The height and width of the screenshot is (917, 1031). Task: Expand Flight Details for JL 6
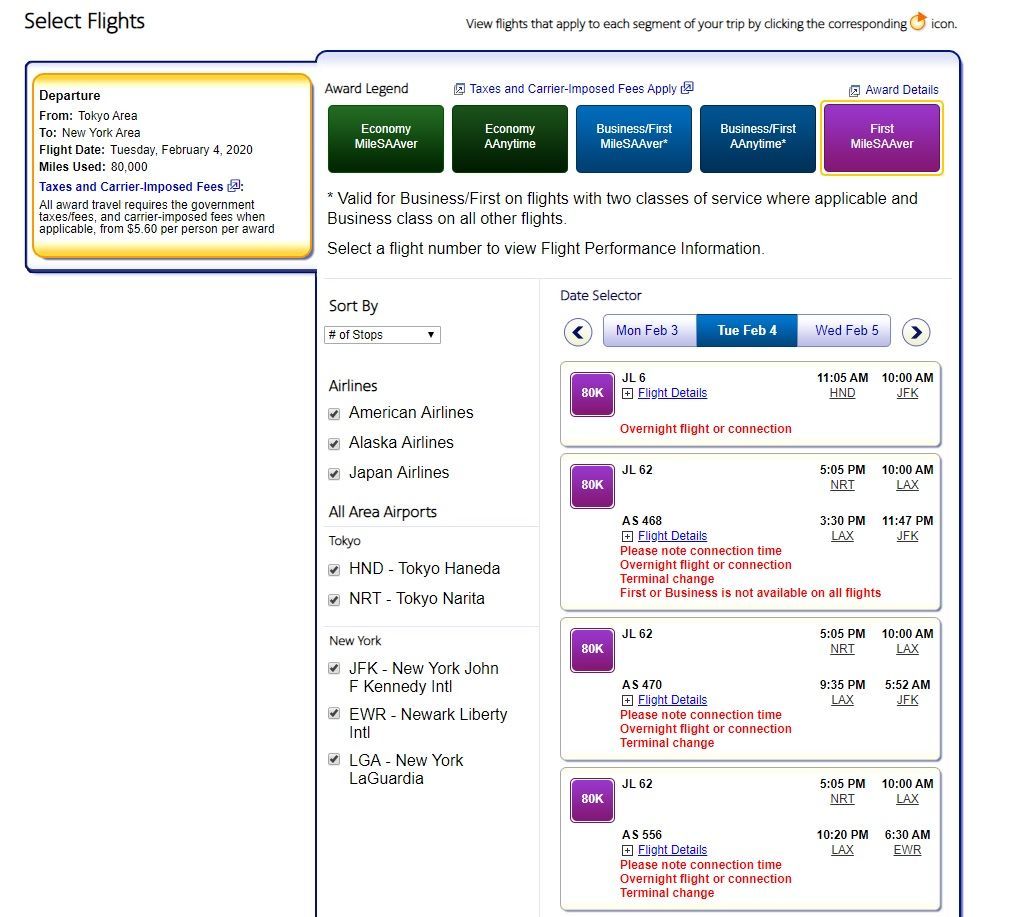pos(672,393)
